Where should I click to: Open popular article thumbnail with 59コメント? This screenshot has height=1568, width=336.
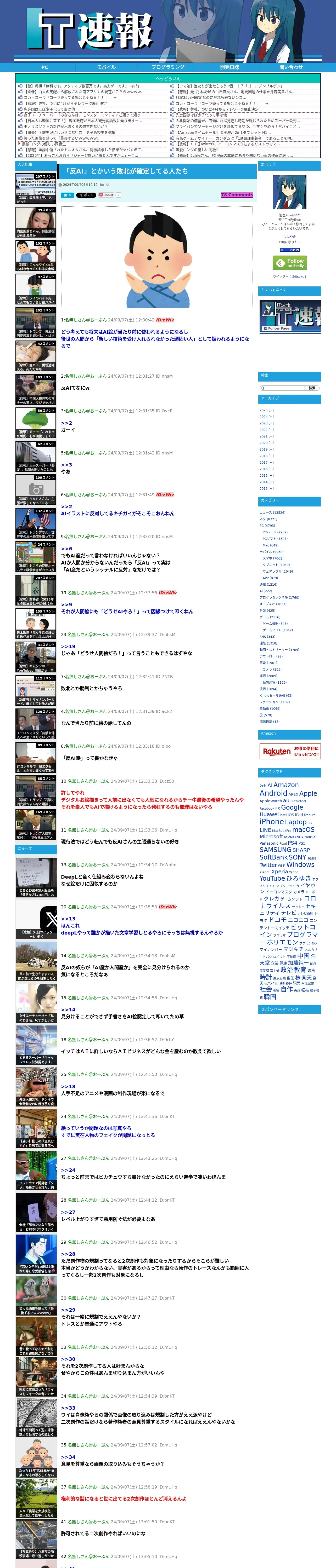click(x=36, y=423)
